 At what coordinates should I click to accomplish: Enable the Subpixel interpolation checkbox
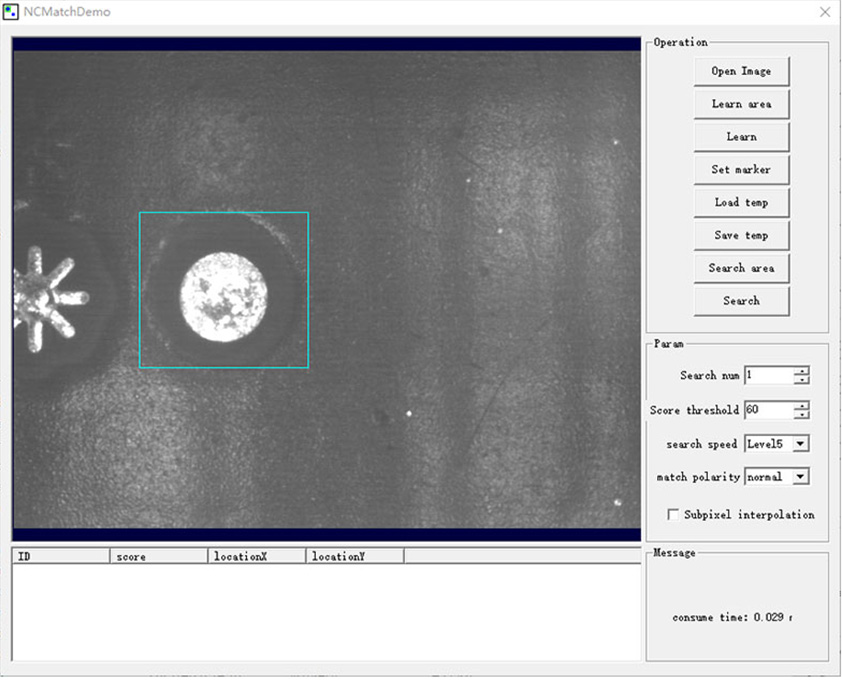coord(673,514)
